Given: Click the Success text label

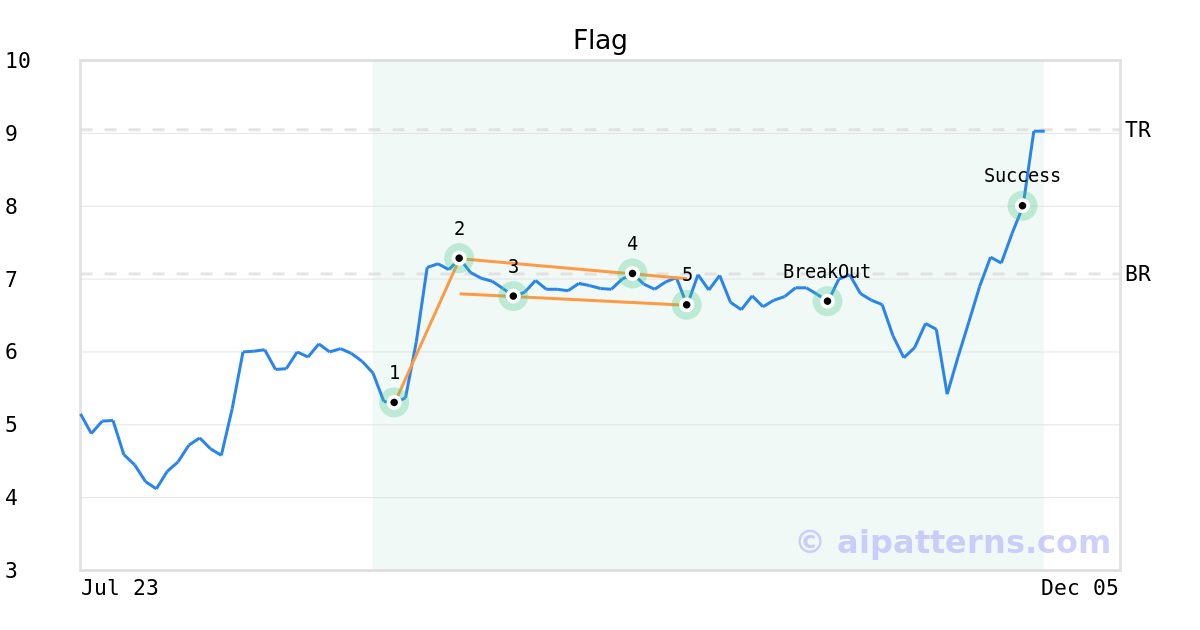Looking at the screenshot, I should (1022, 176).
